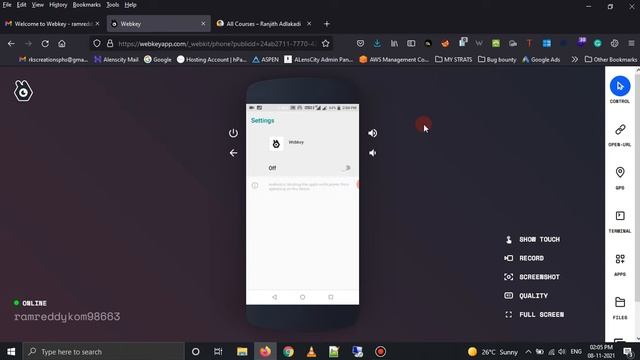
Task: Switch to Full Screen mode
Action: 534,315
